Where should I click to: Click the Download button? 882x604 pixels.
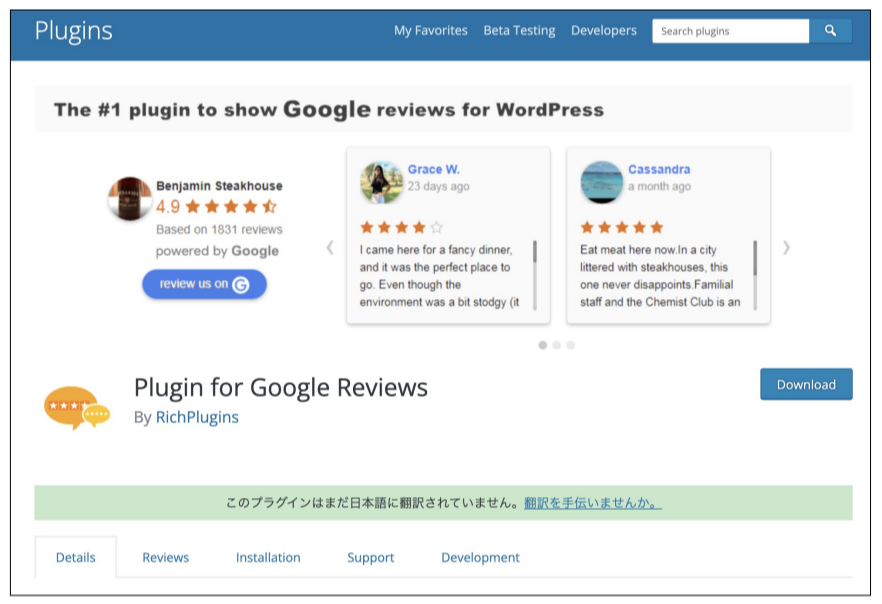click(x=806, y=384)
